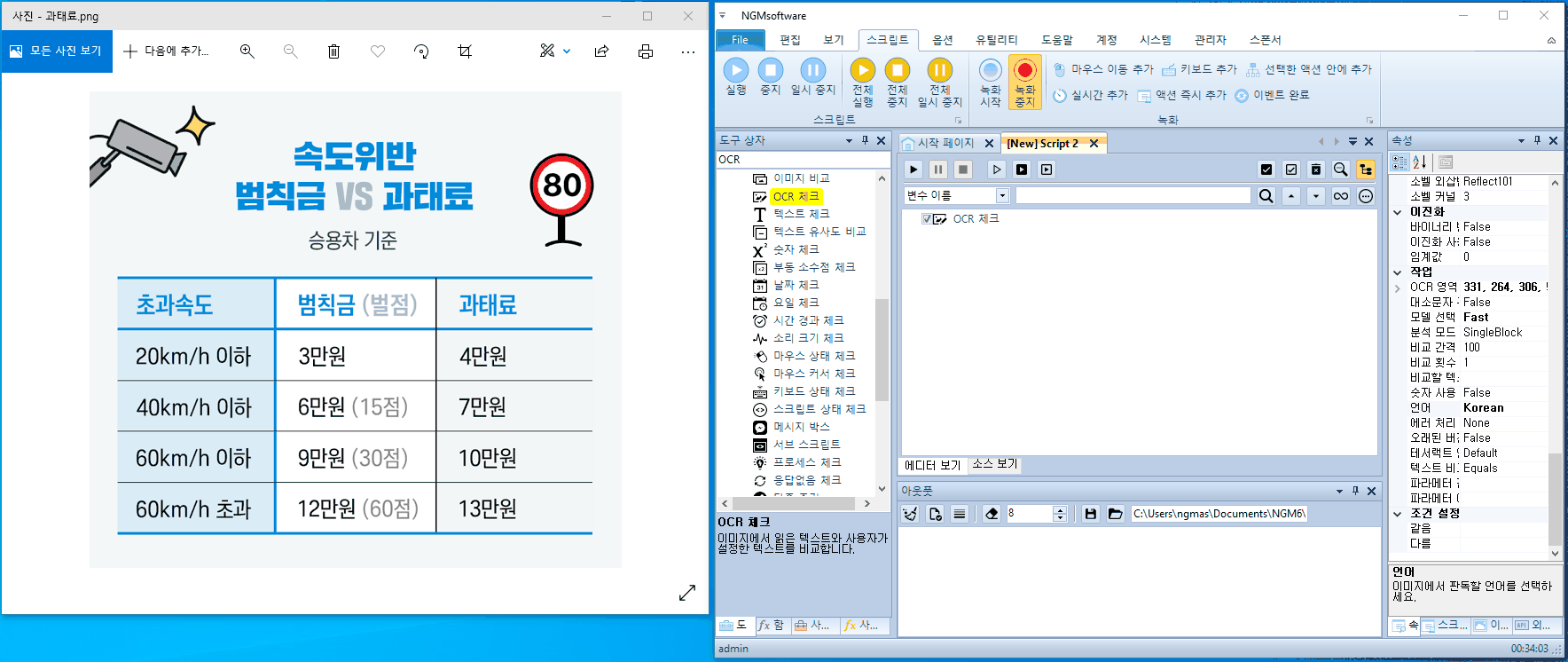Increase the output font size stepper
The height and width of the screenshot is (662, 1568).
(1059, 510)
